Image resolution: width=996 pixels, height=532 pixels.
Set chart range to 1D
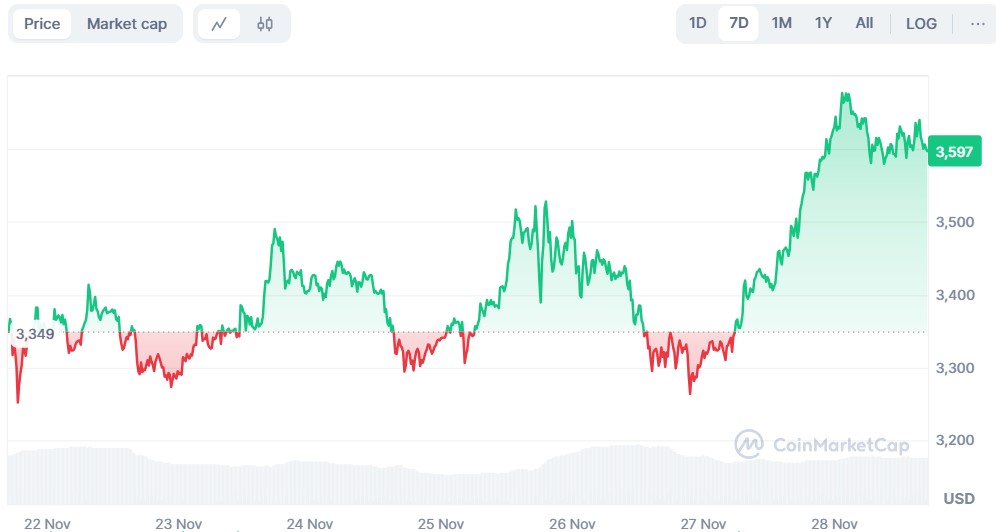point(698,23)
